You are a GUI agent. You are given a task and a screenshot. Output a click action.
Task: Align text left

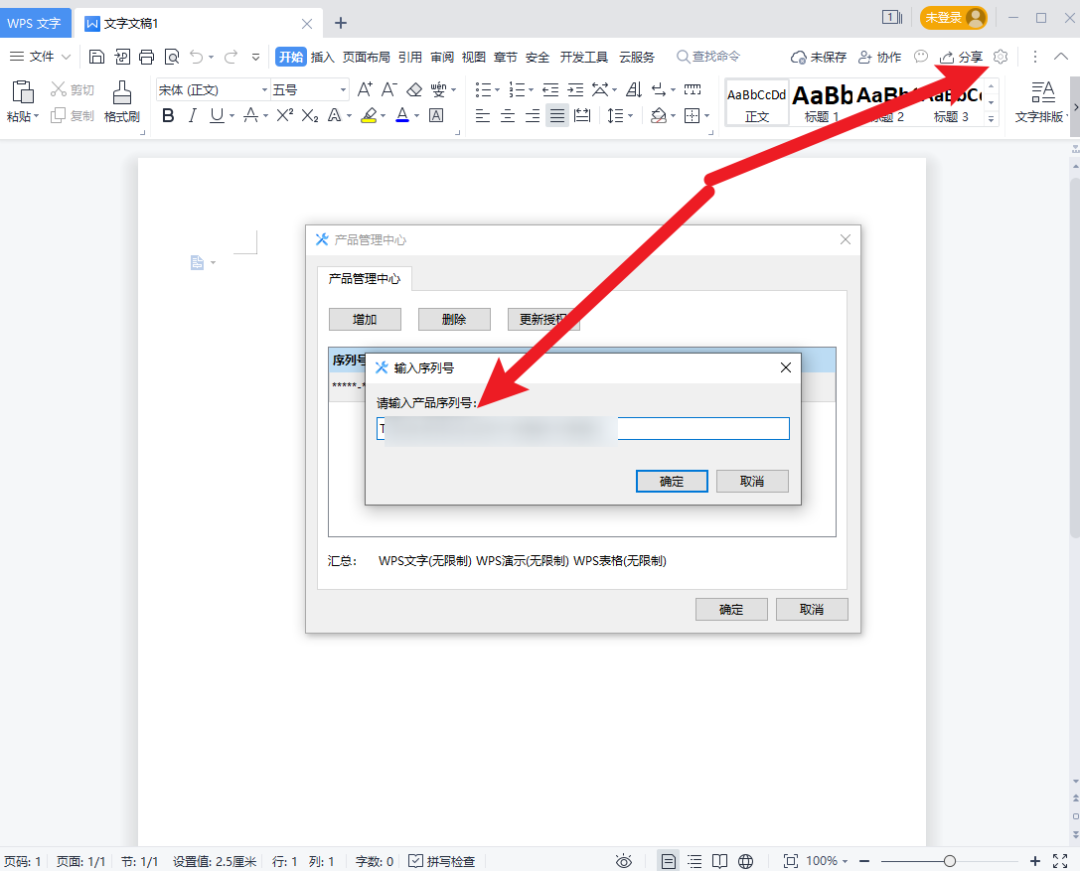pos(483,116)
